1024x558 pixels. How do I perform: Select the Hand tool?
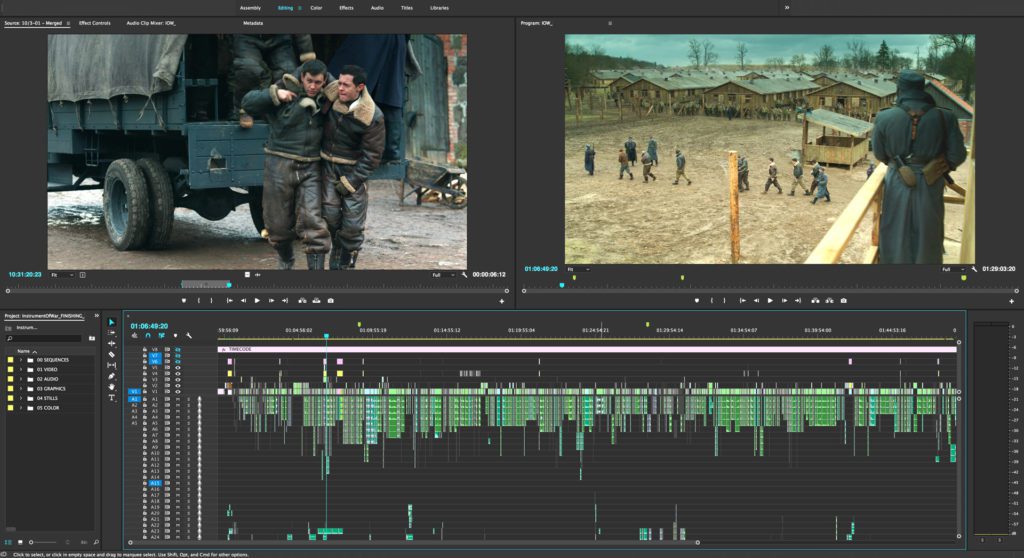click(x=112, y=387)
